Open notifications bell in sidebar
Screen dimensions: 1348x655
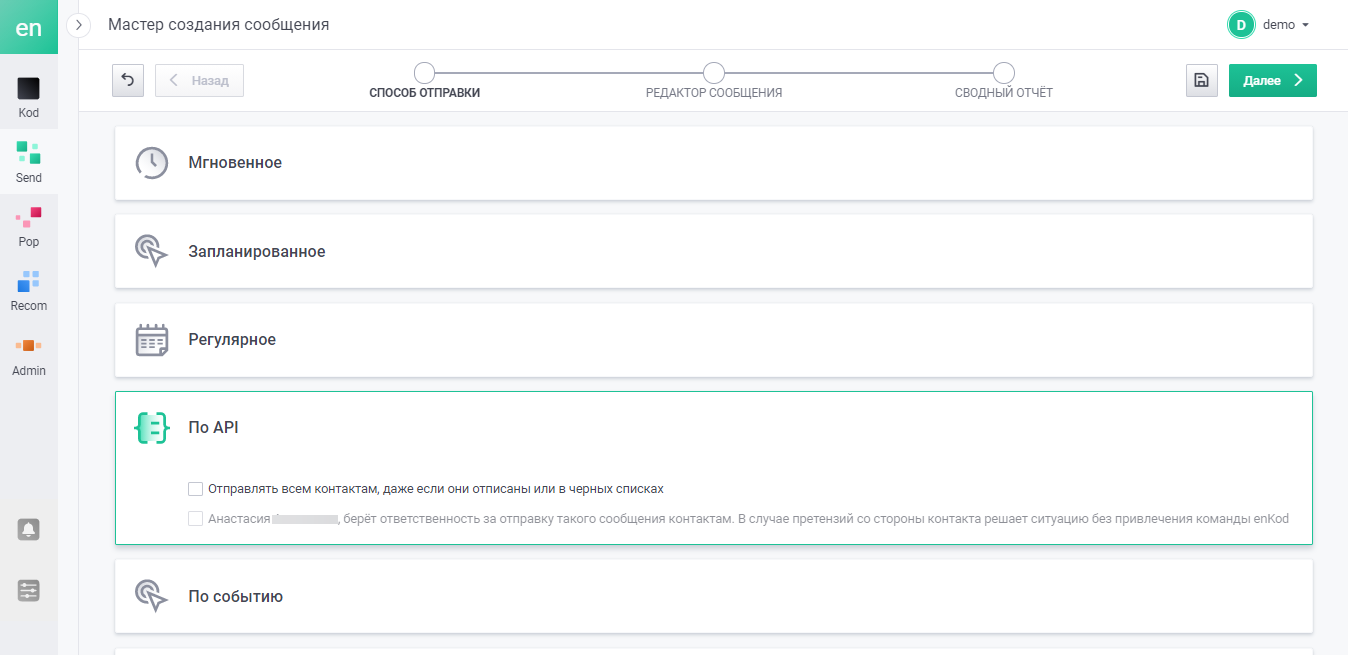29,529
